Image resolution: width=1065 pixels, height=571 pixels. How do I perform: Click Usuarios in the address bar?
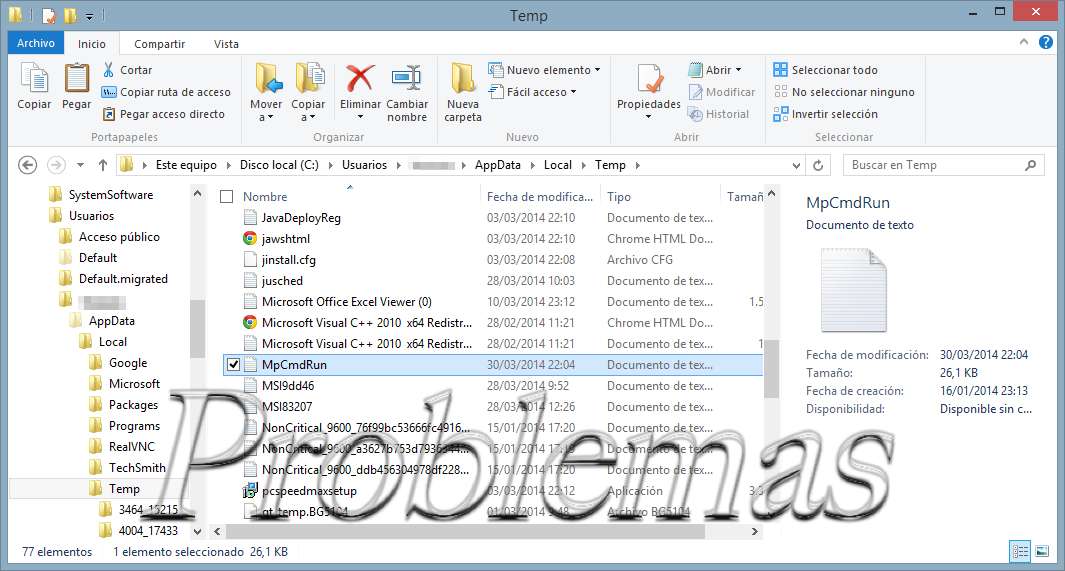(x=364, y=165)
